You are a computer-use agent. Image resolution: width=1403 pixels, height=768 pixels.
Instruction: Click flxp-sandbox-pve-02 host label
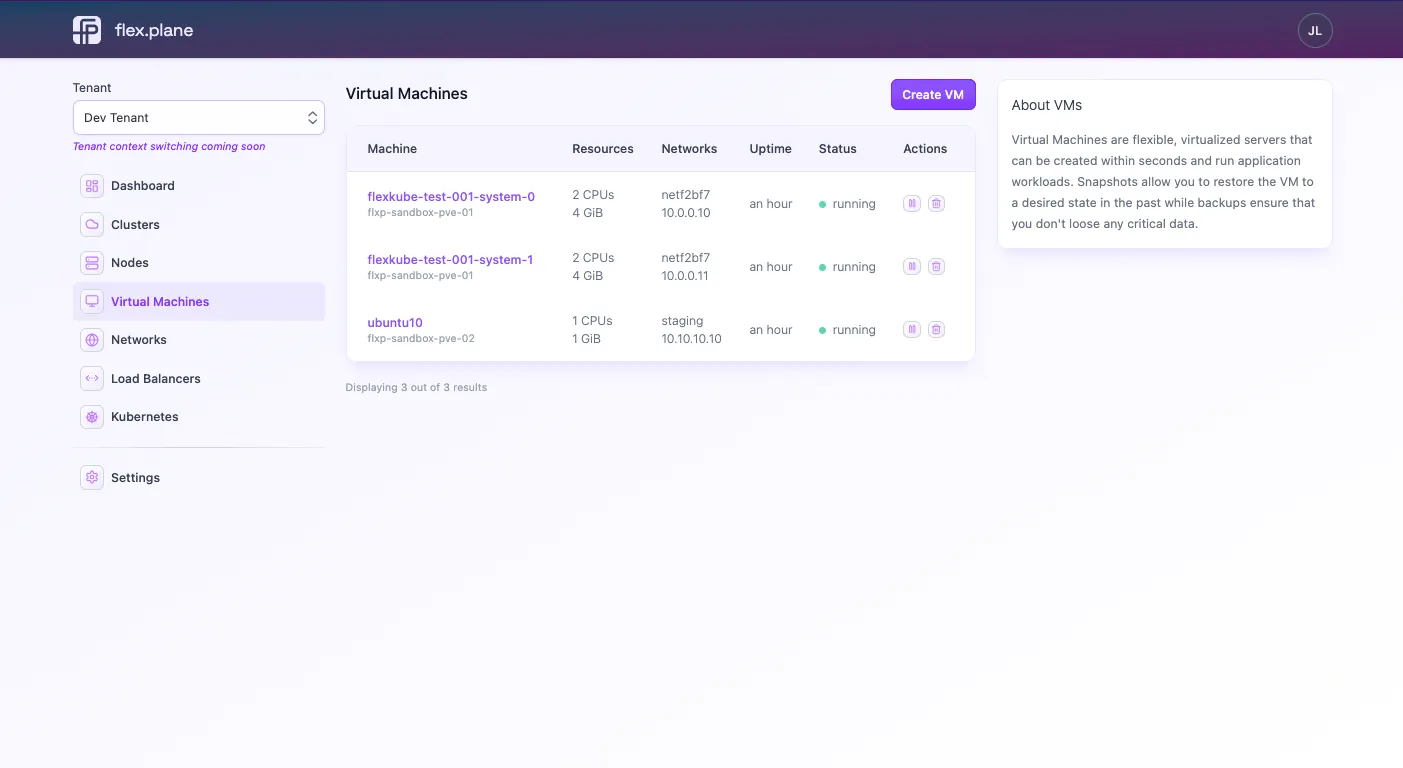coord(421,339)
